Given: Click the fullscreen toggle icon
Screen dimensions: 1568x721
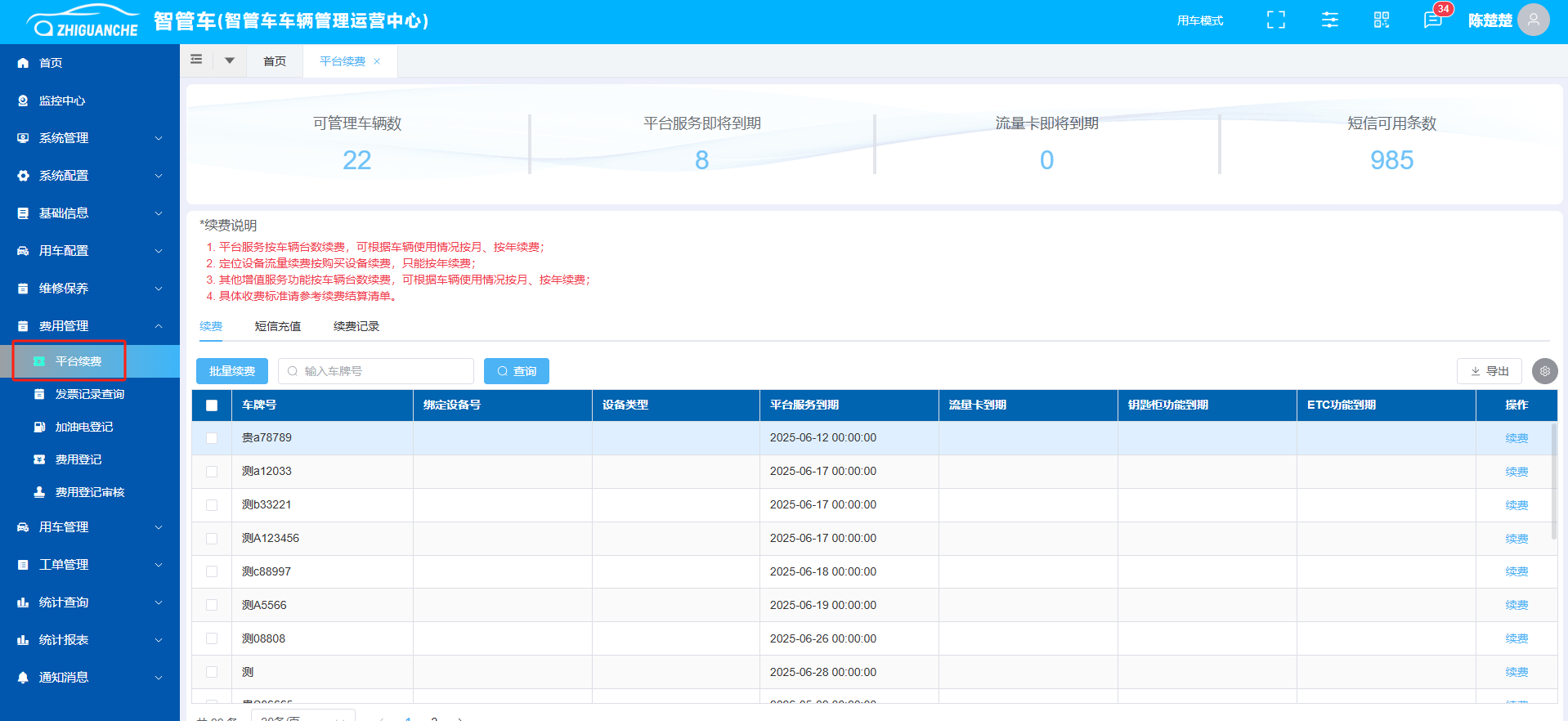Looking at the screenshot, I should 1275,20.
